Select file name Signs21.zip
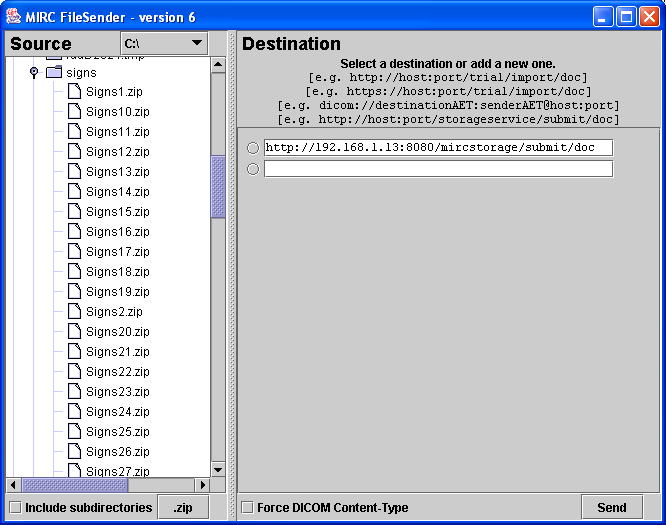Image resolution: width=666 pixels, height=525 pixels. 118,352
